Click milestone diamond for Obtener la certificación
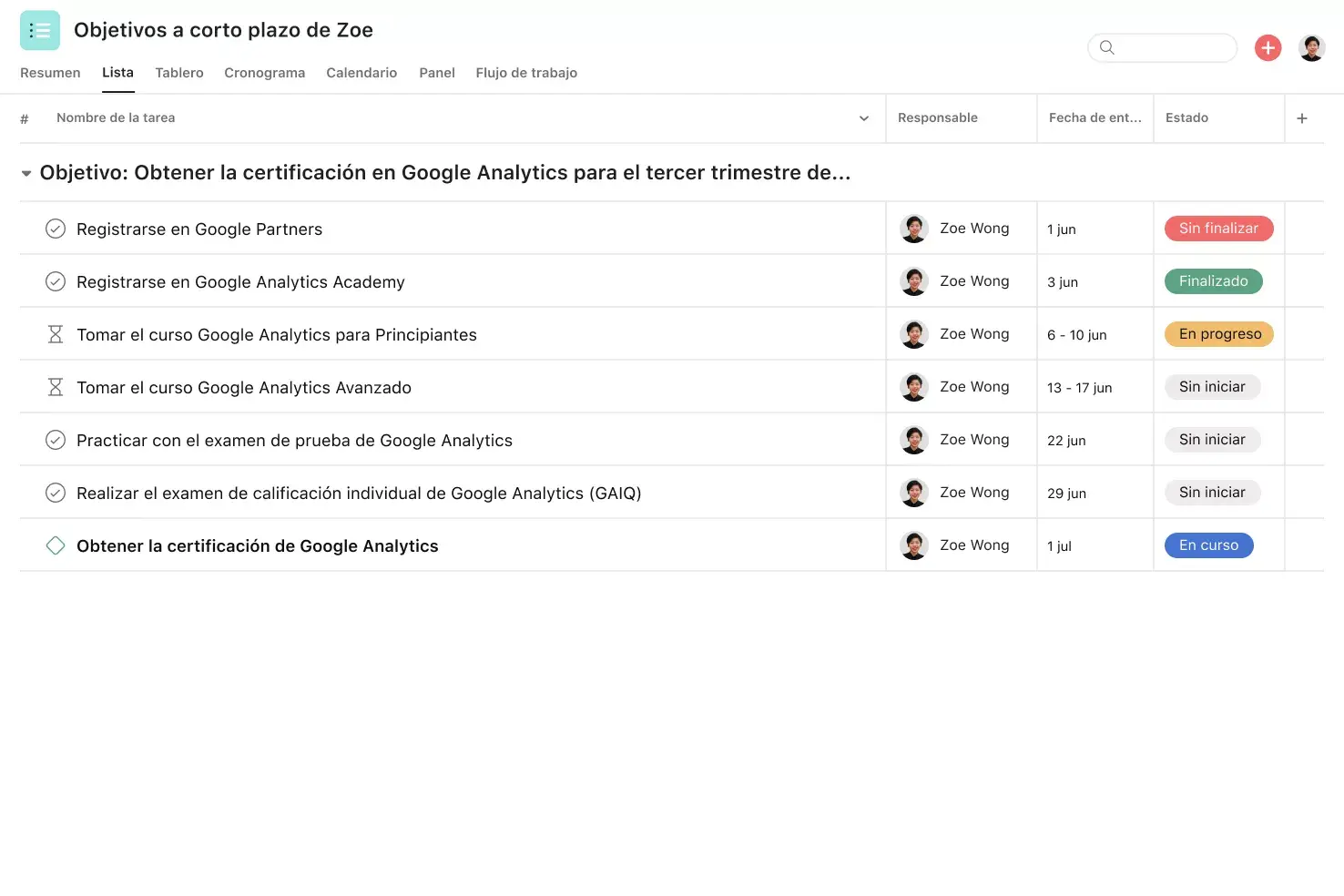 tap(56, 545)
